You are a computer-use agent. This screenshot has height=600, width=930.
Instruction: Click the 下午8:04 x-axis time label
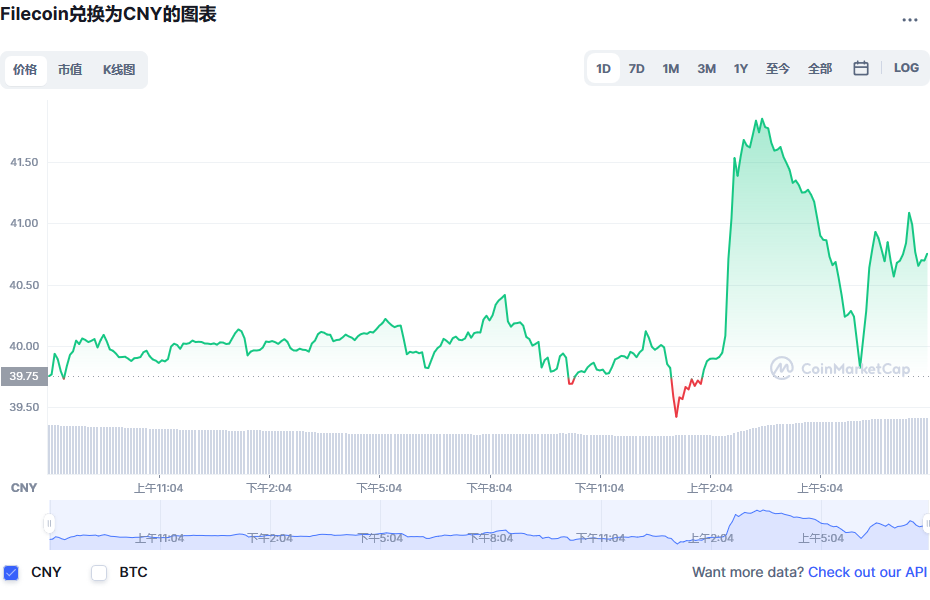click(489, 489)
